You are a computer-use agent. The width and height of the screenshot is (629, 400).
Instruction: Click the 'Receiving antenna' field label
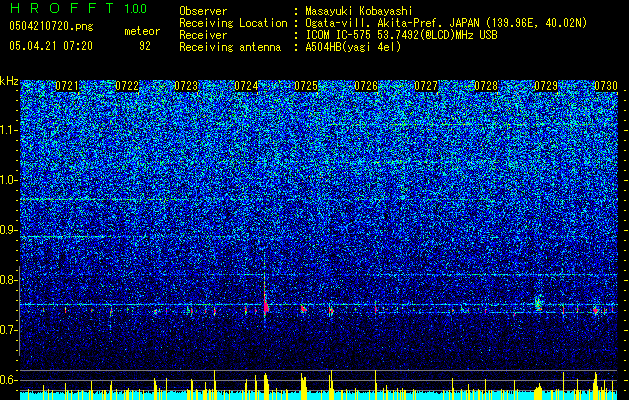(230, 47)
